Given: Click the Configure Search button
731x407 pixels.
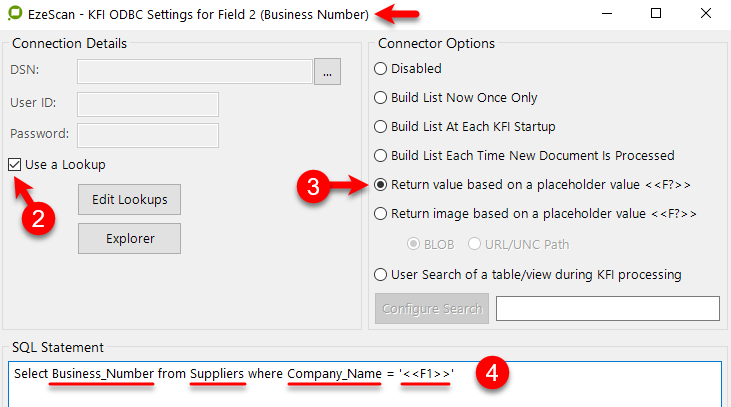Looking at the screenshot, I should pyautogui.click(x=432, y=308).
